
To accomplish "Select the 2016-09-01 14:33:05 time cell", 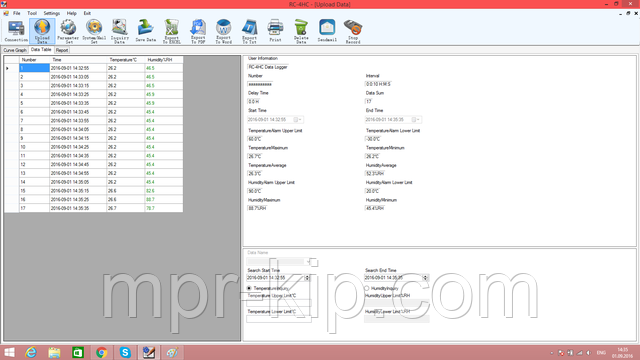I will [78, 77].
